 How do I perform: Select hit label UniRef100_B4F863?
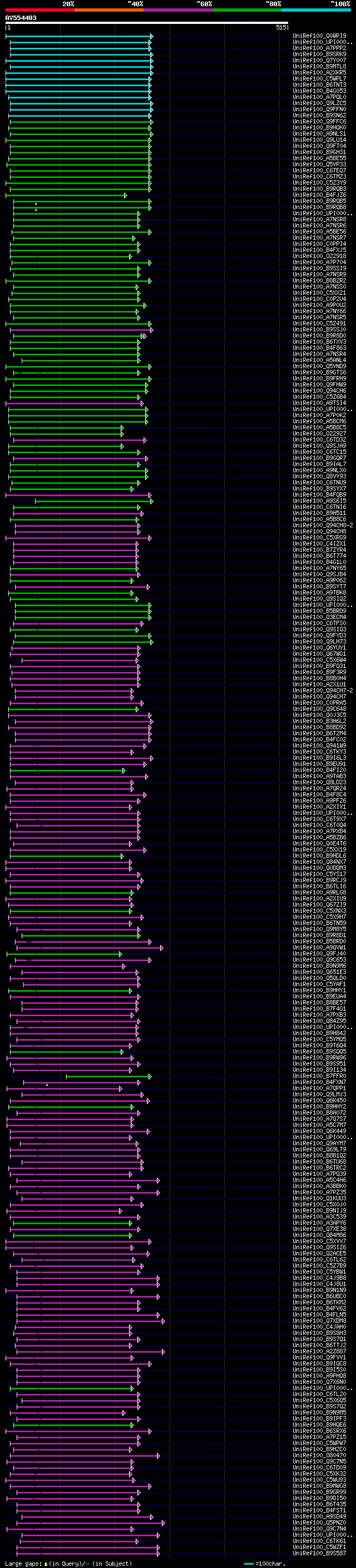pyautogui.click(x=319, y=348)
